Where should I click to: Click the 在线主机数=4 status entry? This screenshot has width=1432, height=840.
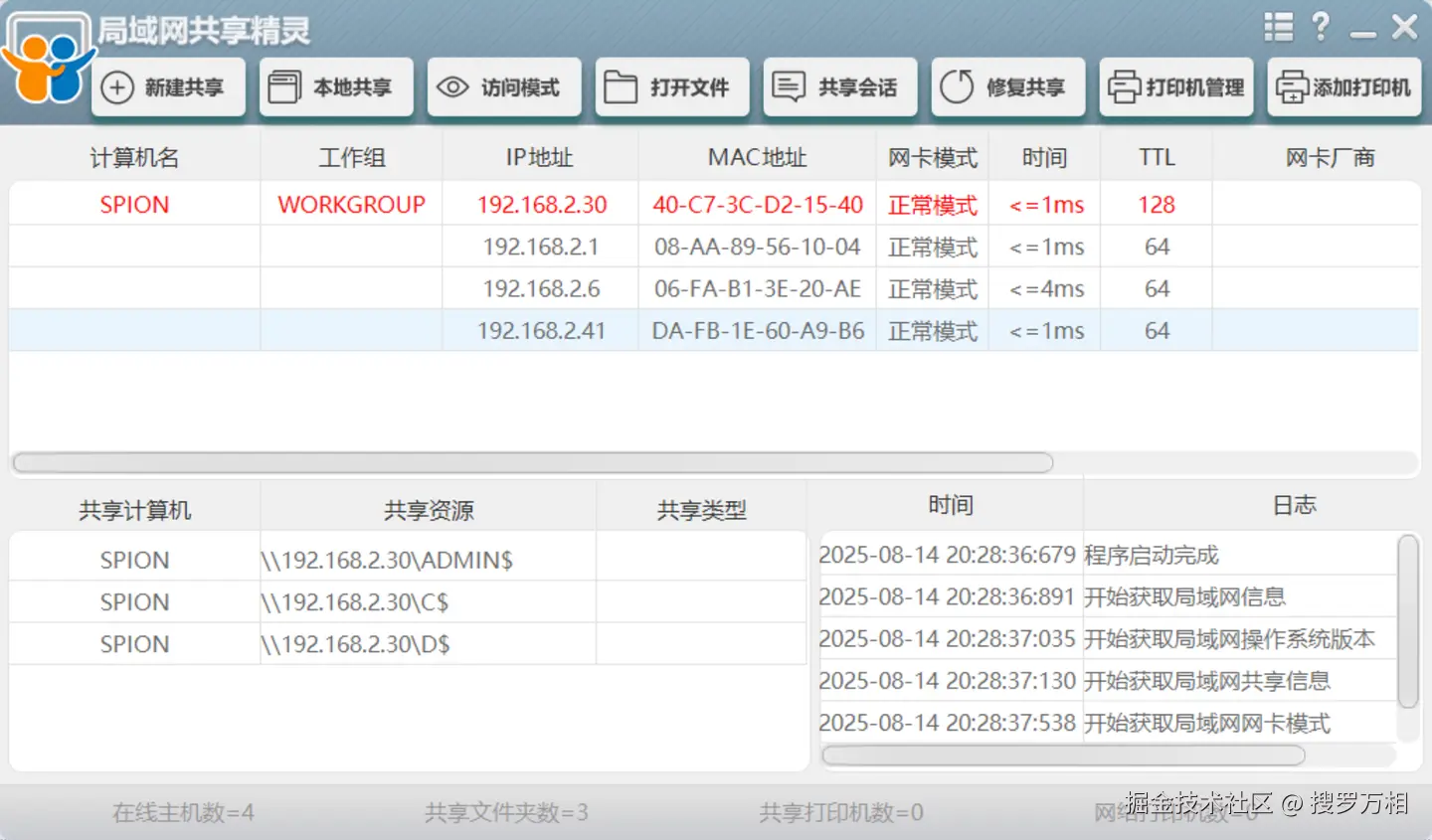(x=183, y=812)
